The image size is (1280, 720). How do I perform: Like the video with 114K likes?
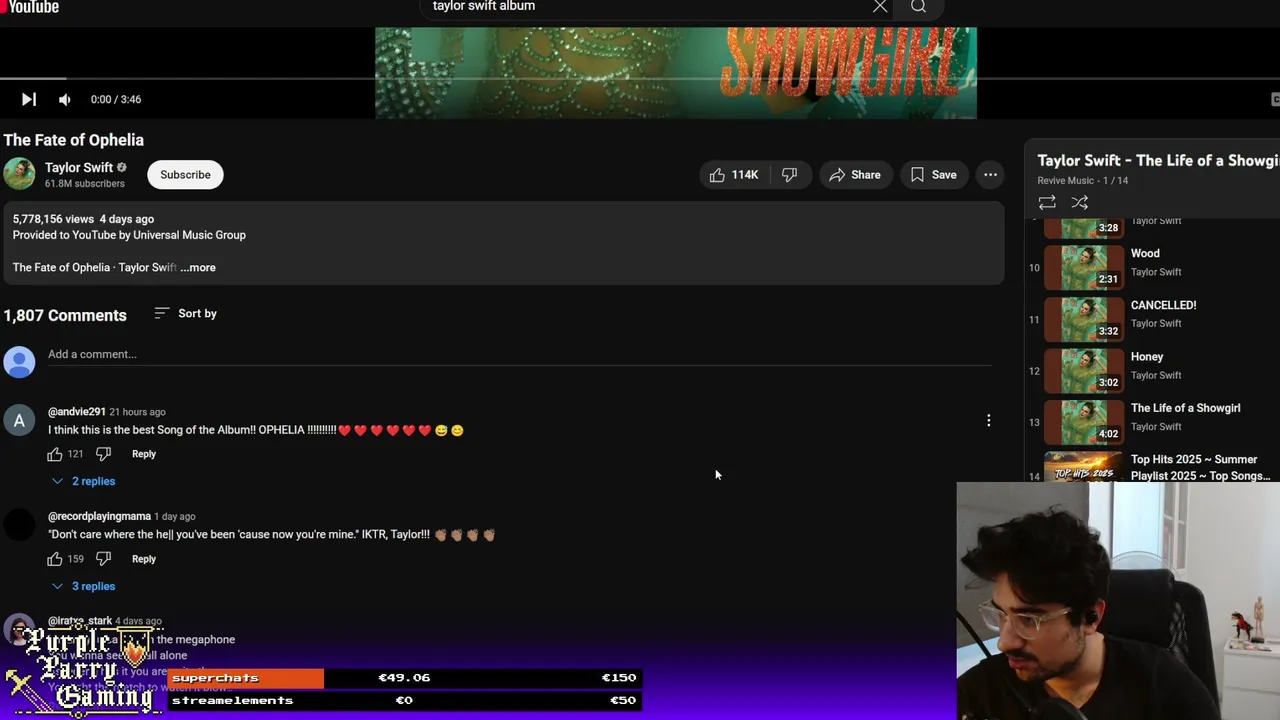click(734, 175)
